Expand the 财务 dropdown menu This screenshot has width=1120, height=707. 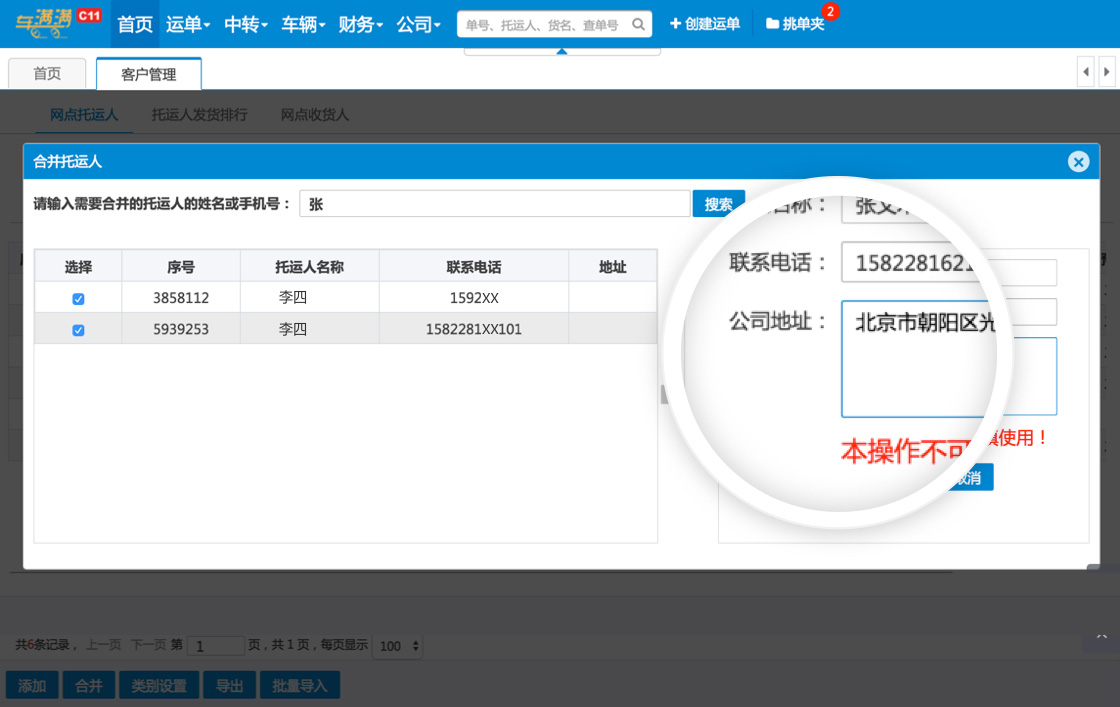pyautogui.click(x=361, y=24)
